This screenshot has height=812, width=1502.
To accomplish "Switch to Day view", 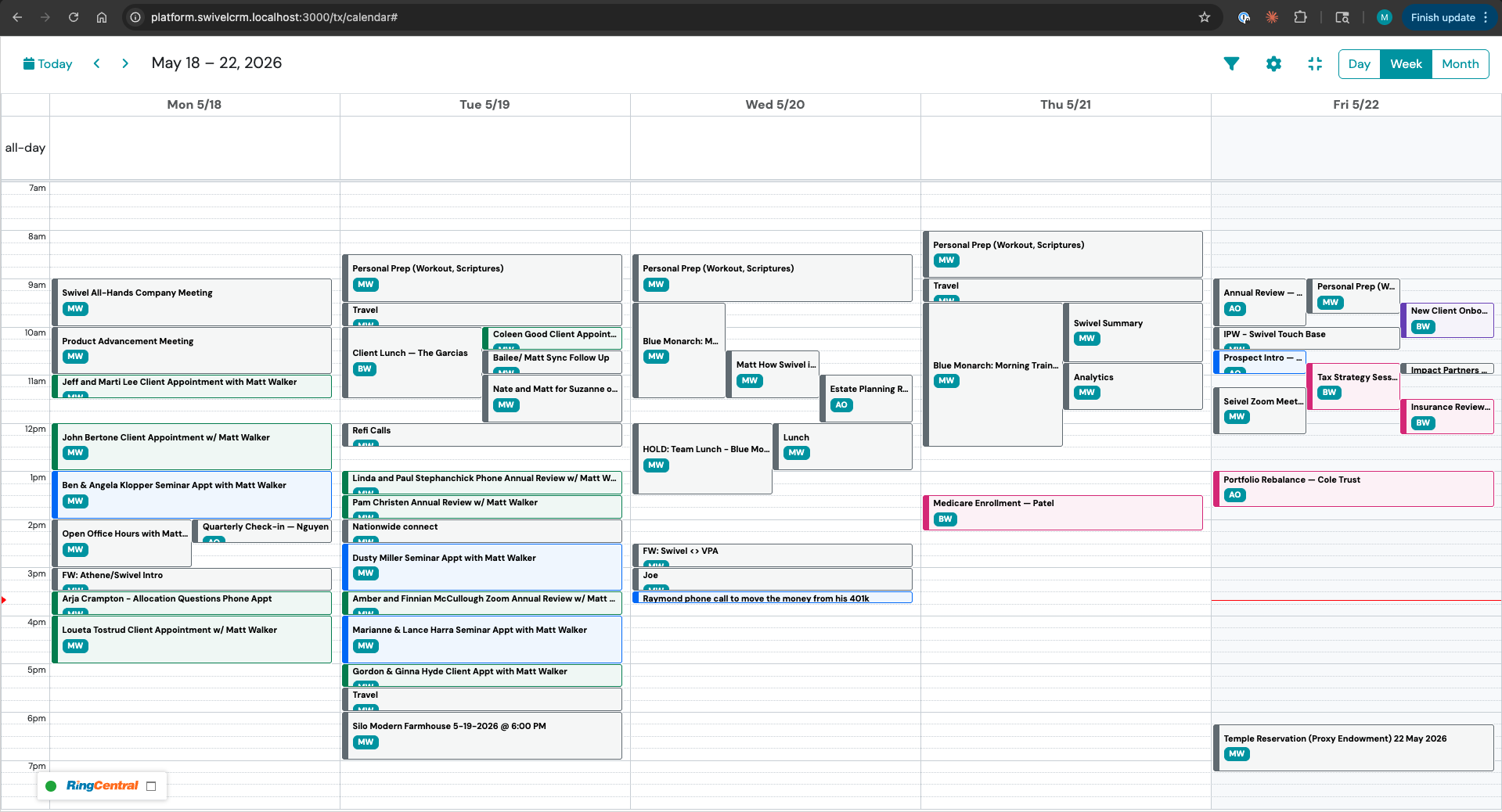I will (1359, 64).
